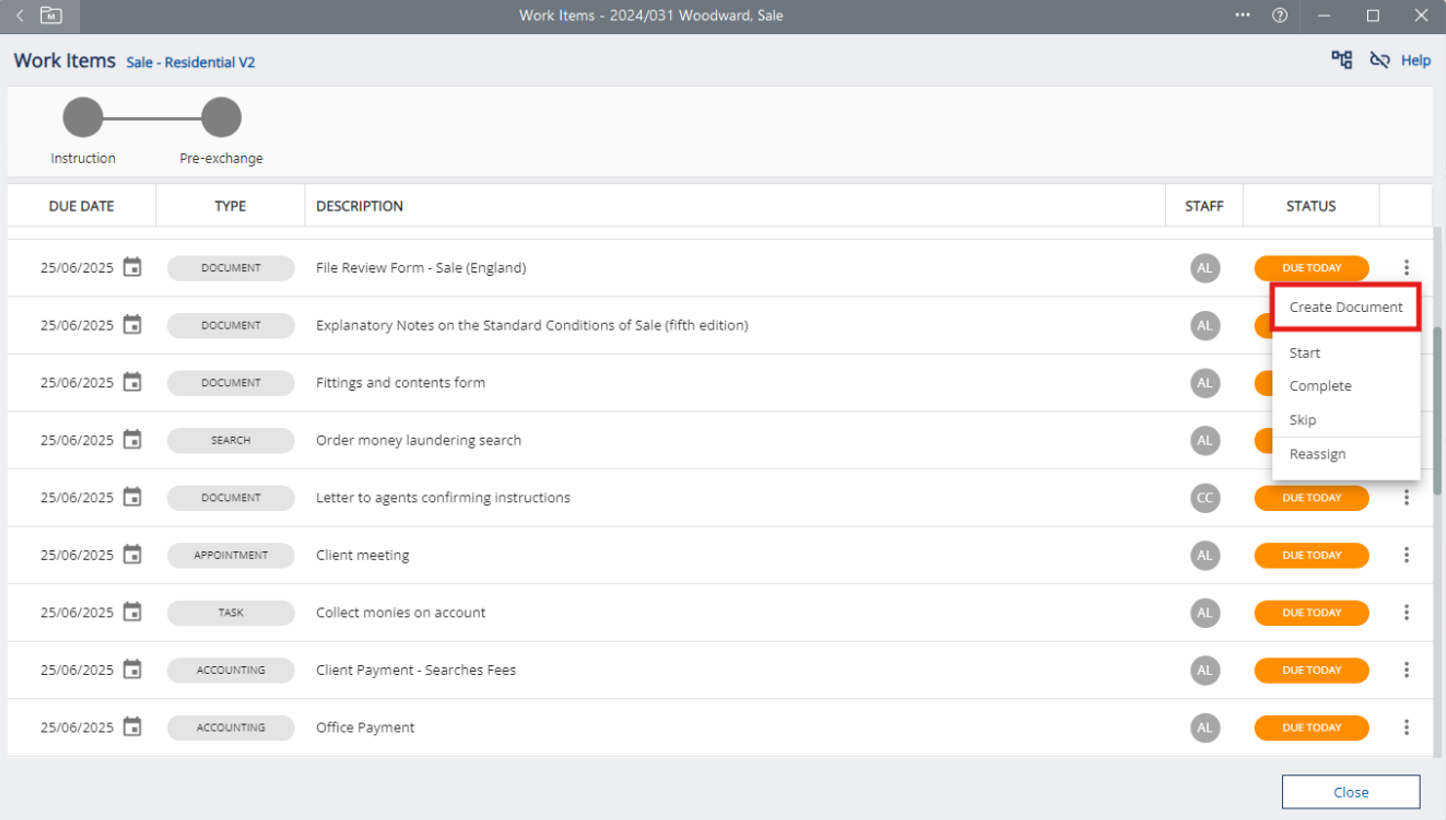Click the question mark help icon in title bar
1446x820 pixels.
coord(1279,16)
